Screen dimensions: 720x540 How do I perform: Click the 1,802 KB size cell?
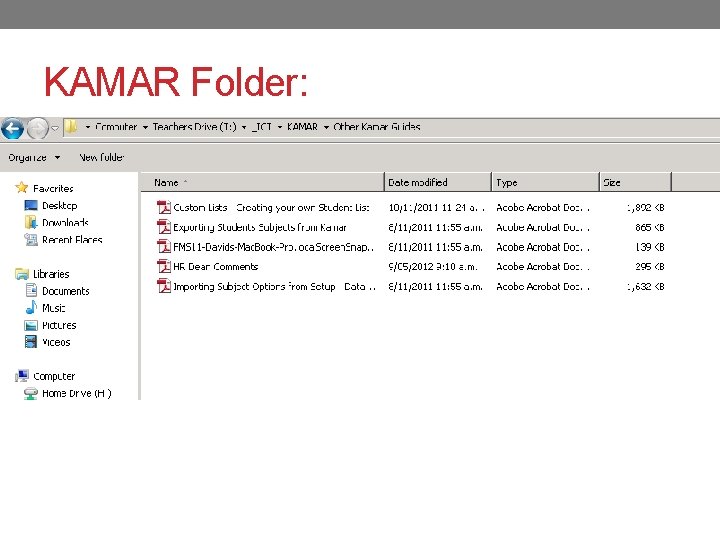646,208
